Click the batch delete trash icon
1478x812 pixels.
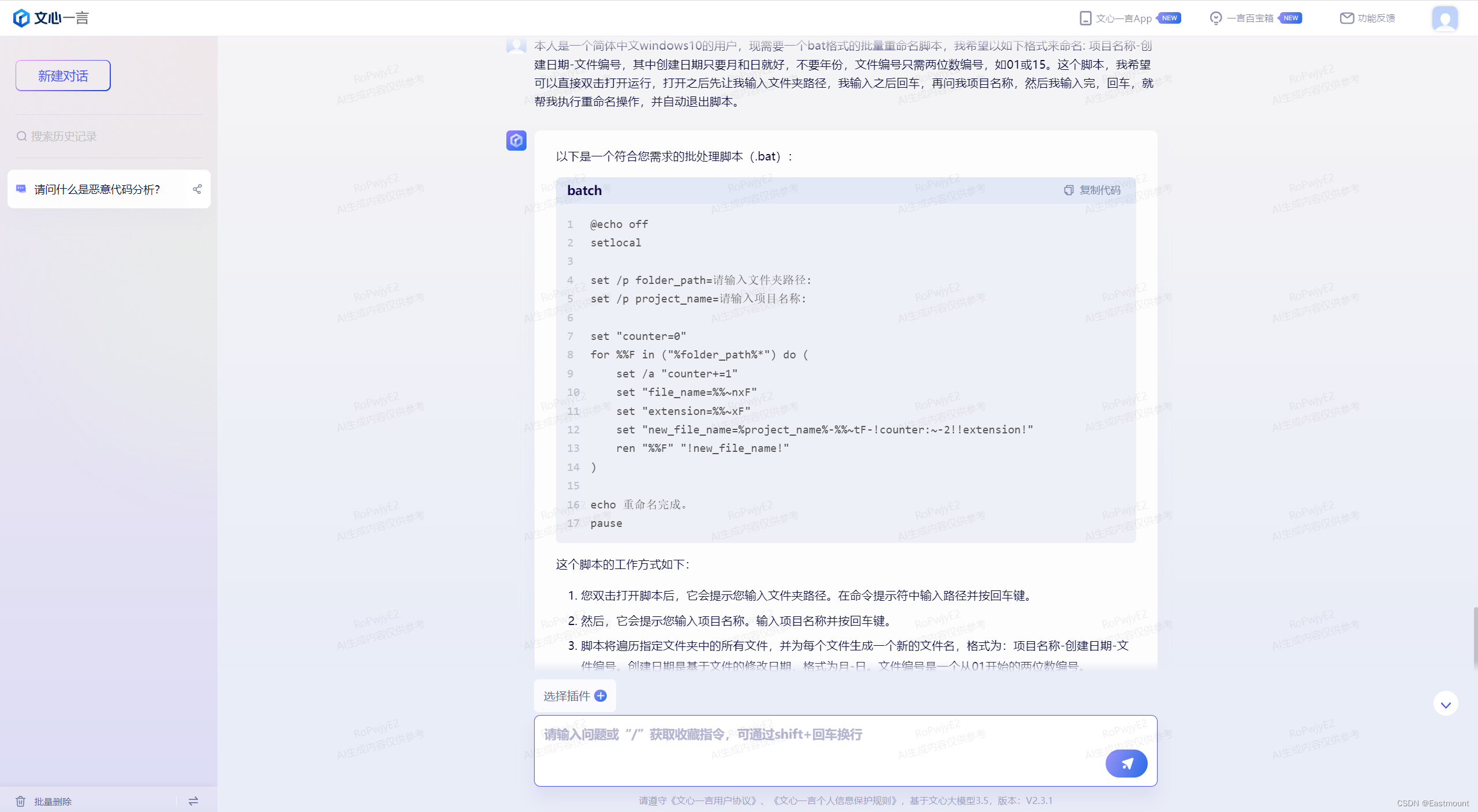coord(21,801)
